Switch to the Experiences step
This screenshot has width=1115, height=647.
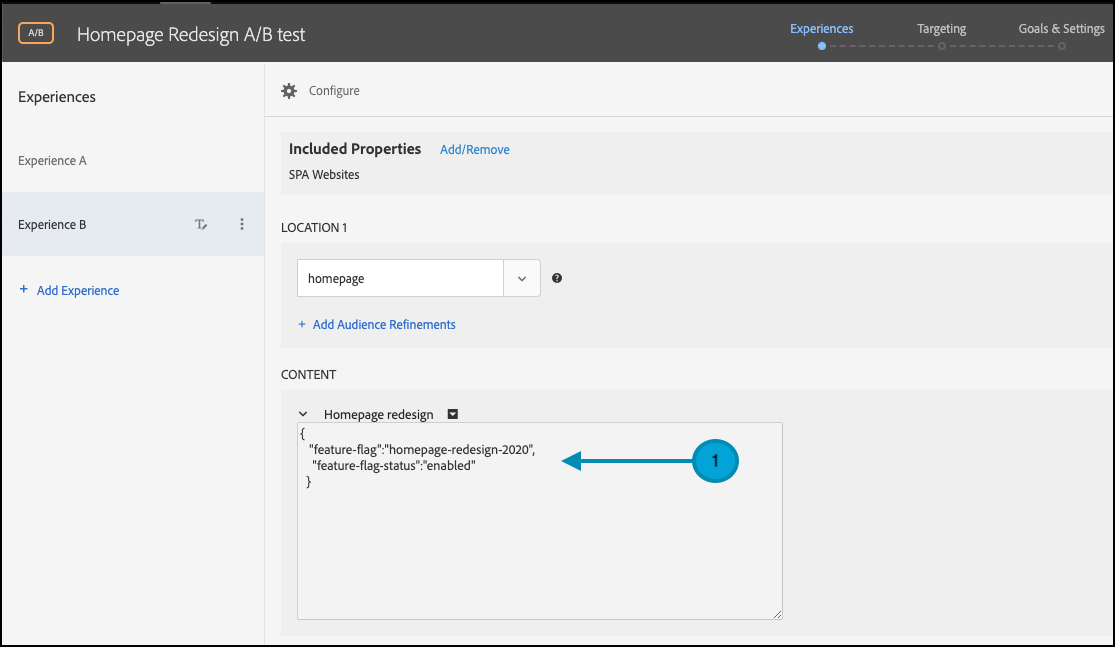[x=821, y=29]
